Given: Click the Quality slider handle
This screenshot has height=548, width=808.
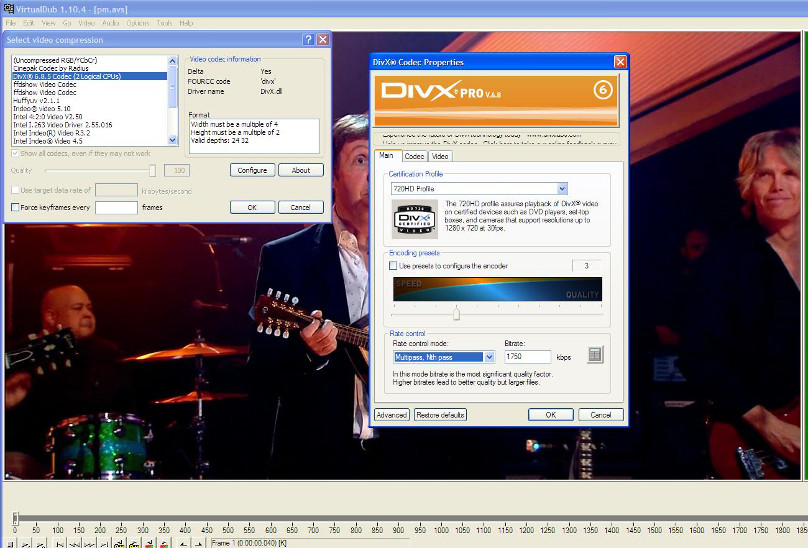Looking at the screenshot, I should [x=153, y=170].
